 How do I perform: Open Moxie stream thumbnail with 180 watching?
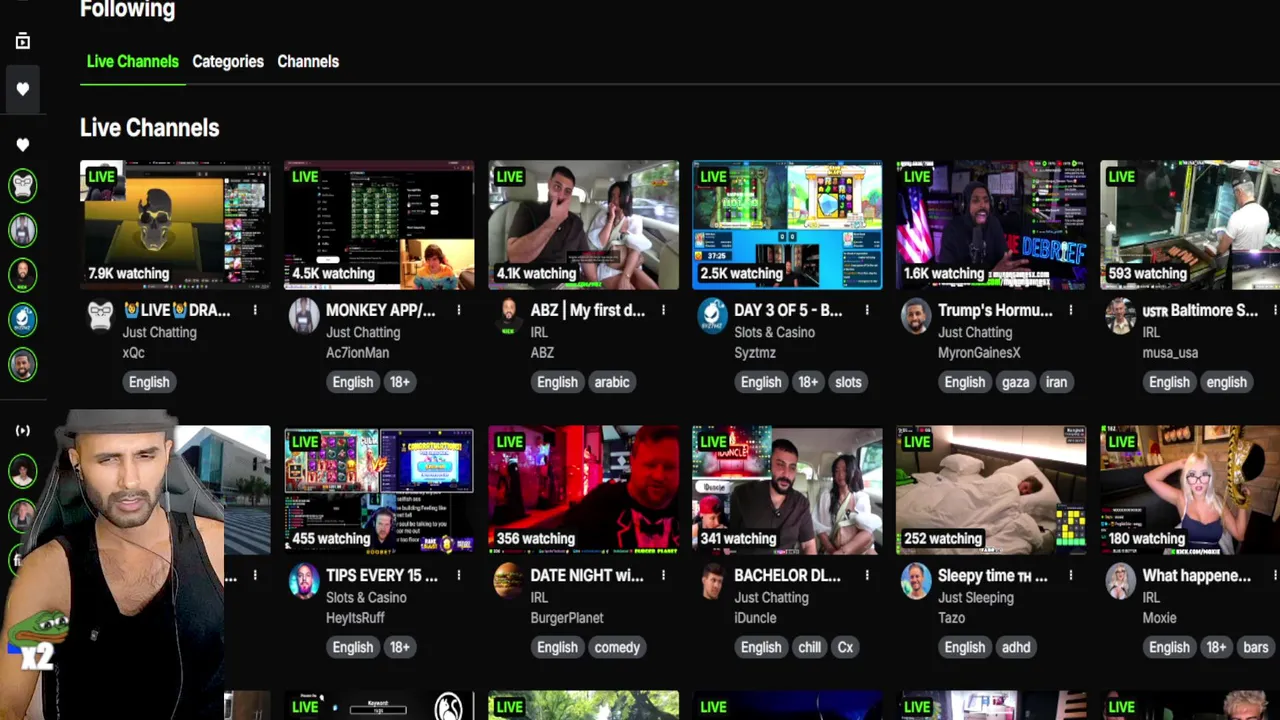pos(1190,490)
